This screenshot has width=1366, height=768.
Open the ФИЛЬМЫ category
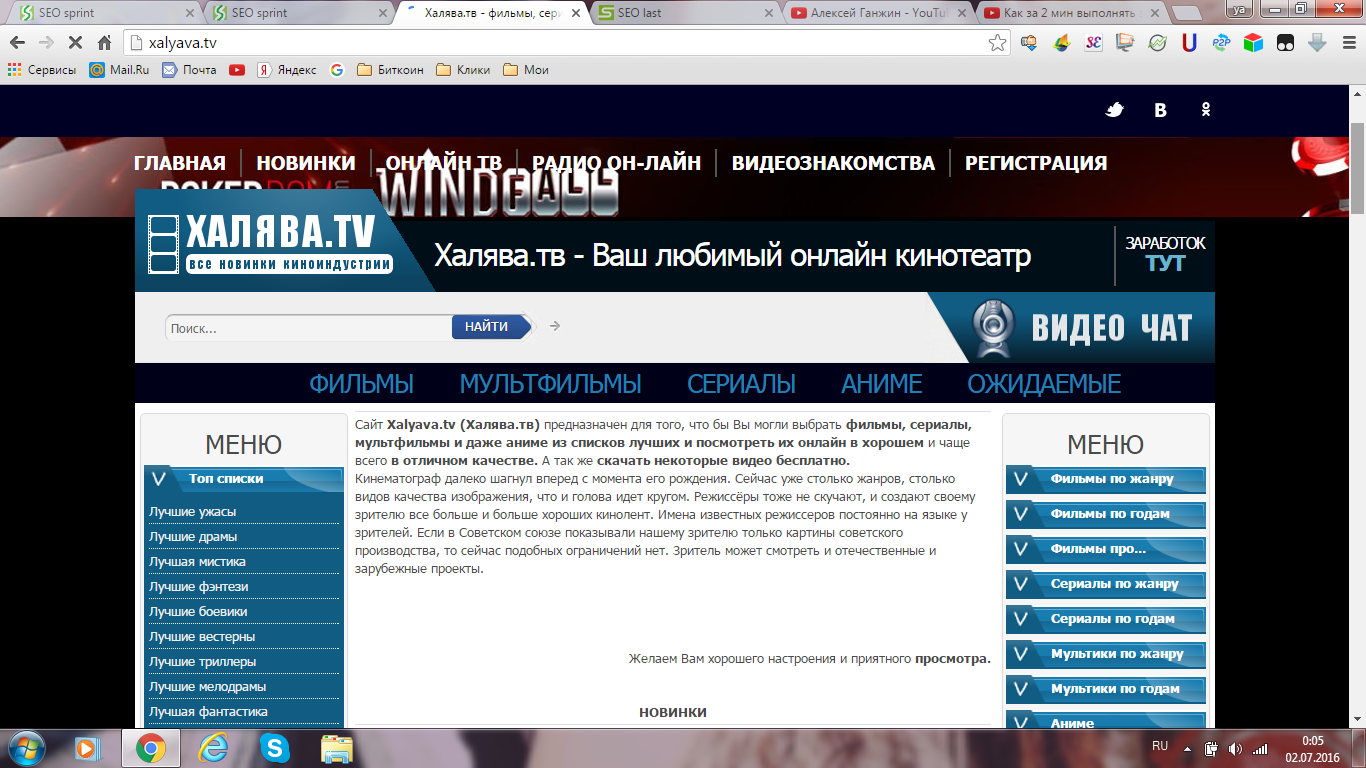[361, 384]
